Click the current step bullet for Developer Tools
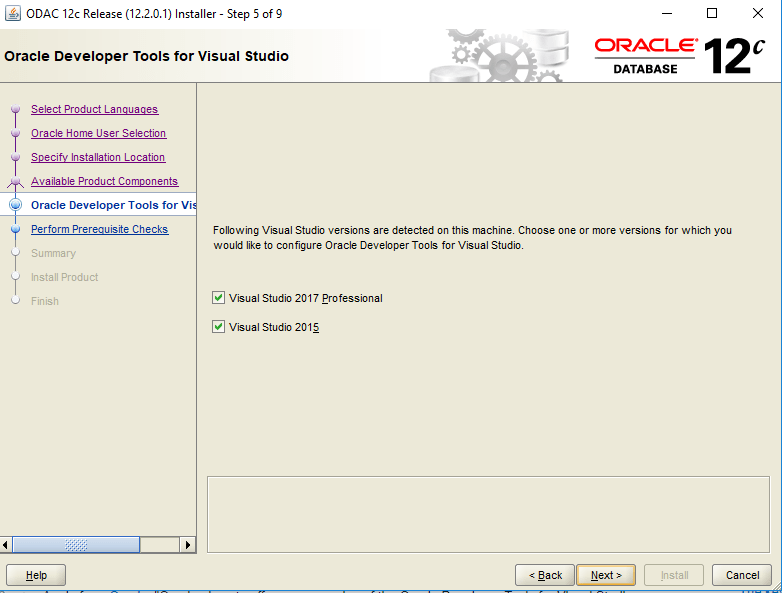This screenshot has height=593, width=782. click(x=15, y=205)
